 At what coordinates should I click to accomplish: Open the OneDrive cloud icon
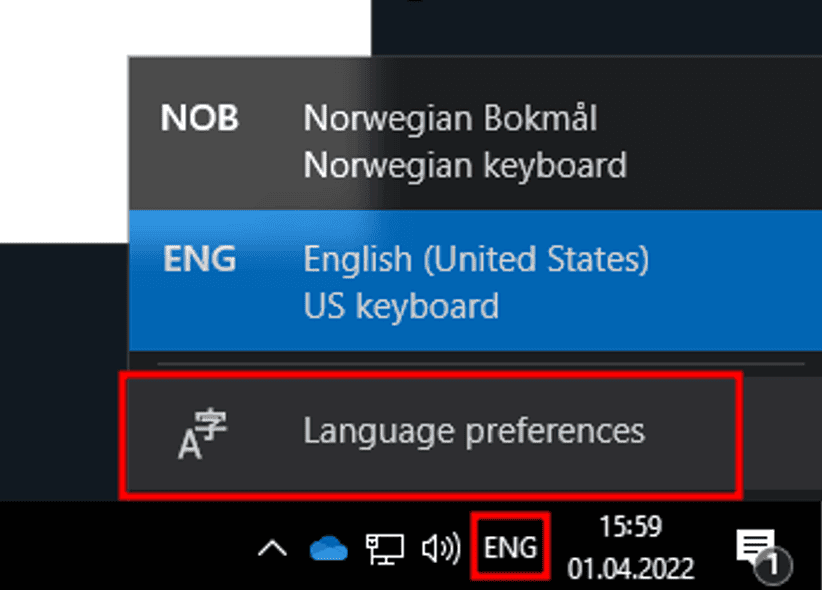pos(328,549)
